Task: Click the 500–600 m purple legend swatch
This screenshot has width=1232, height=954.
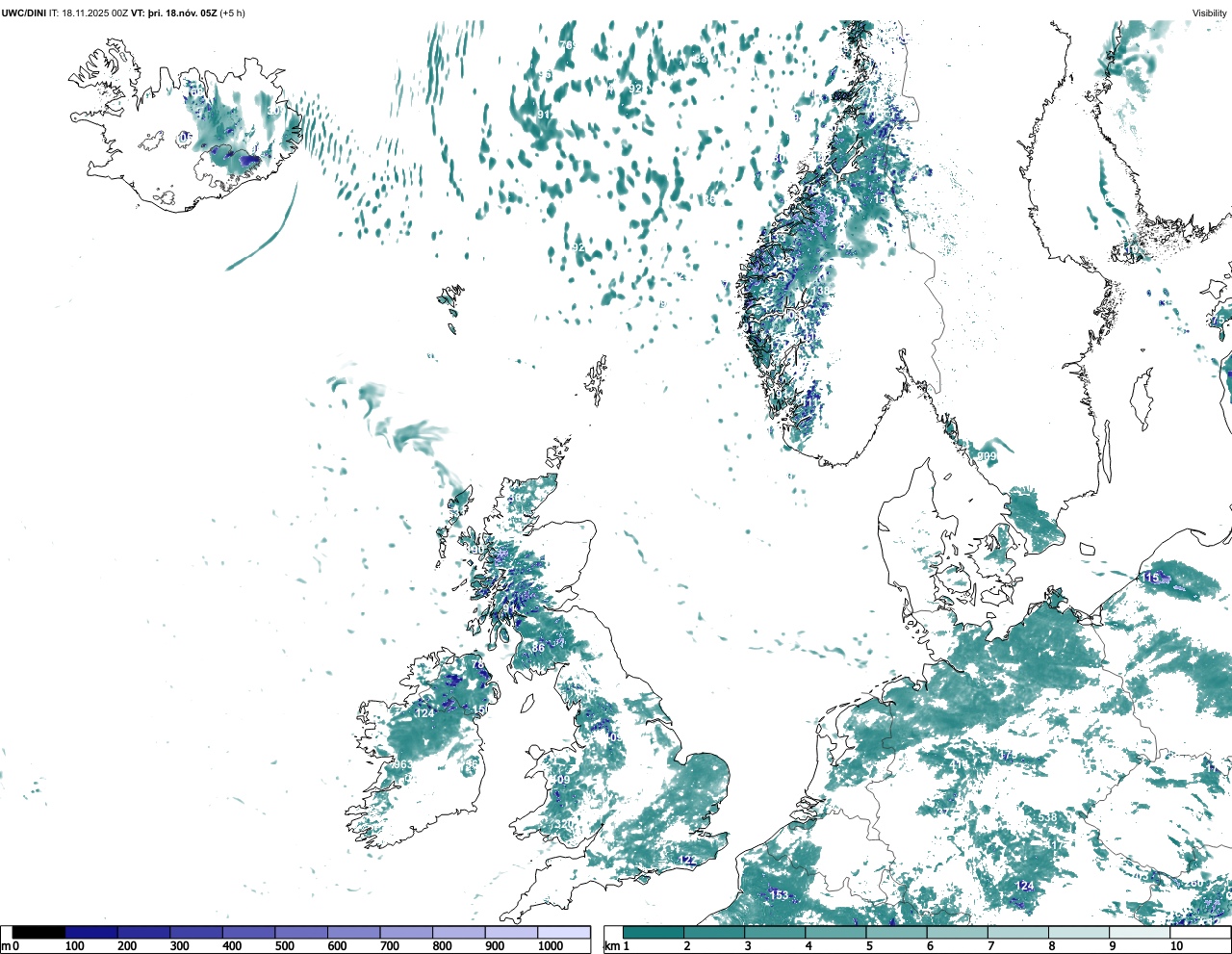Action: click(x=300, y=933)
